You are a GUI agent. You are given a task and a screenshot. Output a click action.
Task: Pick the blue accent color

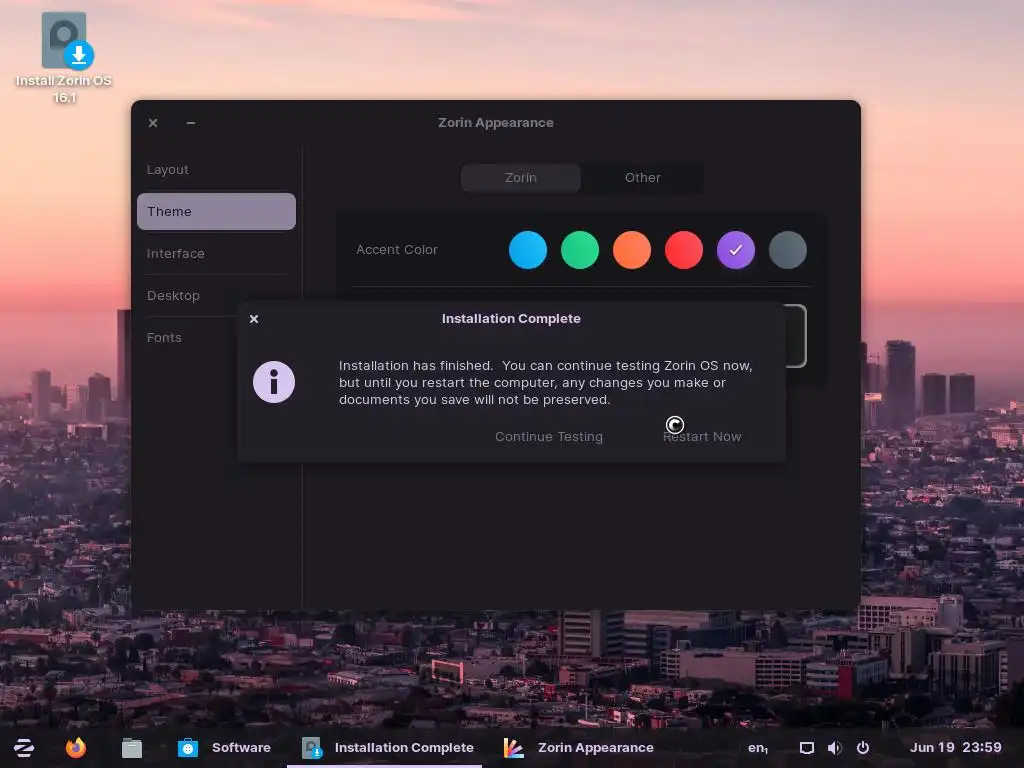(x=528, y=249)
